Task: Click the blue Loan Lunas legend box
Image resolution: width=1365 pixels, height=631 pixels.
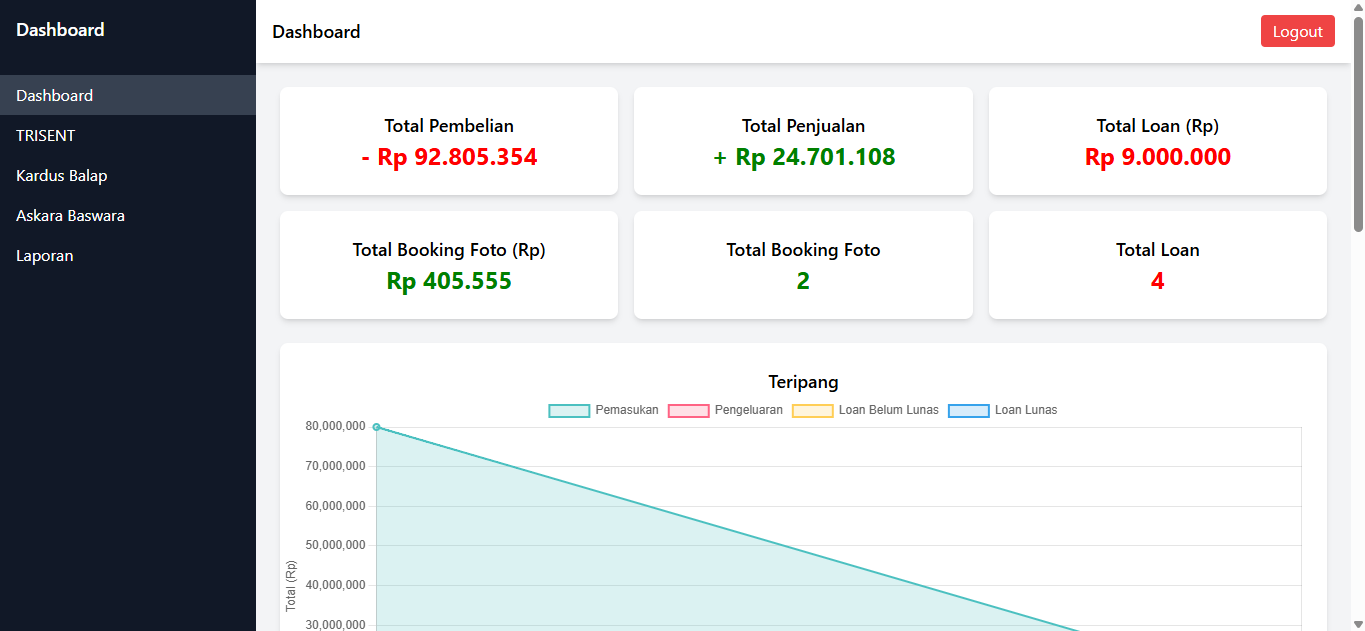Action: (967, 410)
